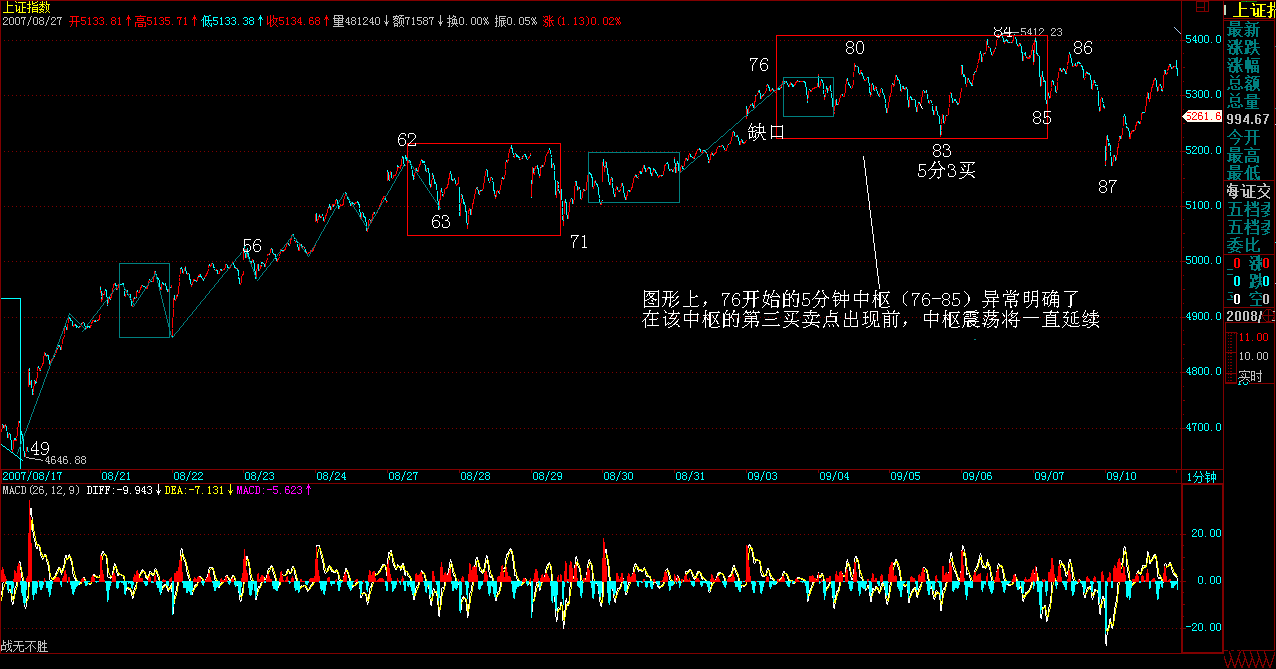Click the 09/06 date on time axis
Image resolution: width=1276 pixels, height=669 pixels.
pyautogui.click(x=977, y=477)
